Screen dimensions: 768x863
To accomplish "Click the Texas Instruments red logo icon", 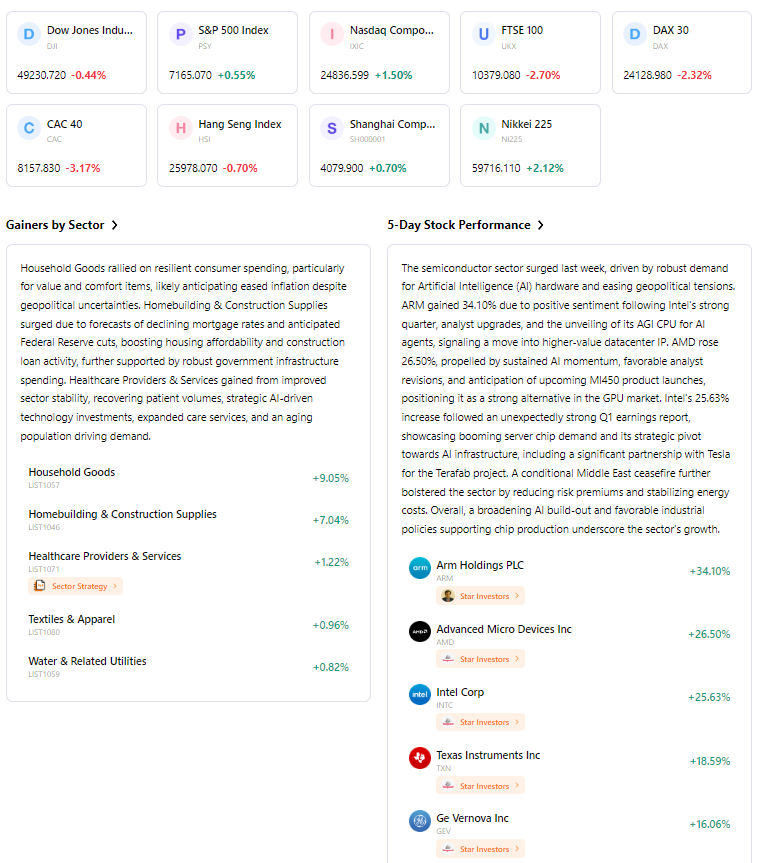I will pyautogui.click(x=420, y=757).
